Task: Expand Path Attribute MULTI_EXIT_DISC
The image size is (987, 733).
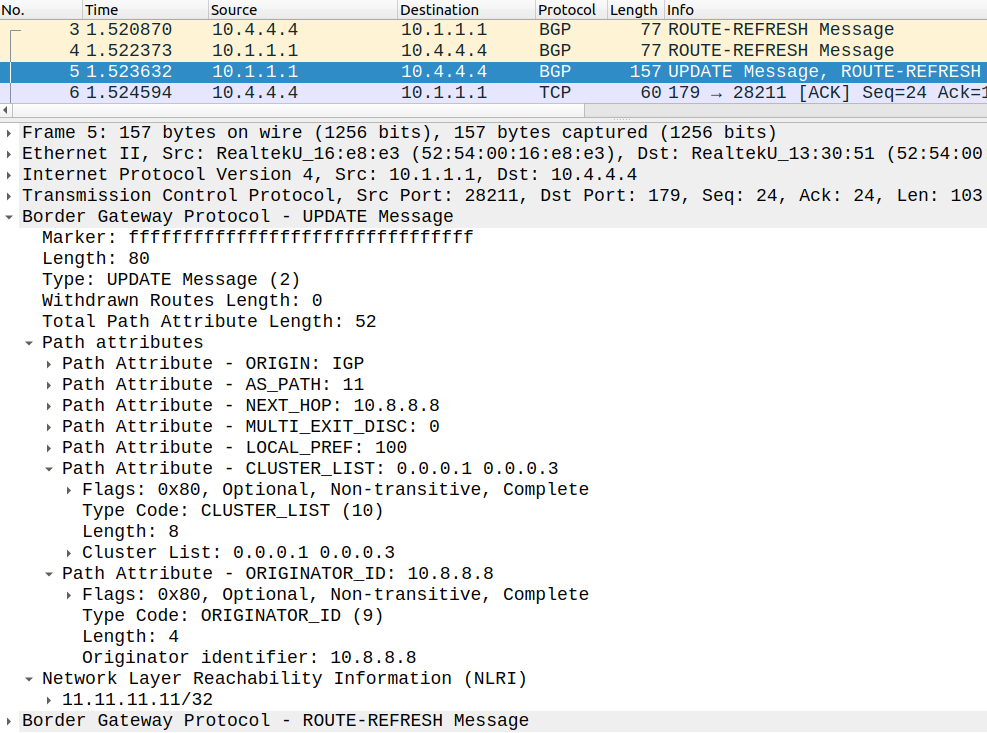Action: pyautogui.click(x=49, y=427)
